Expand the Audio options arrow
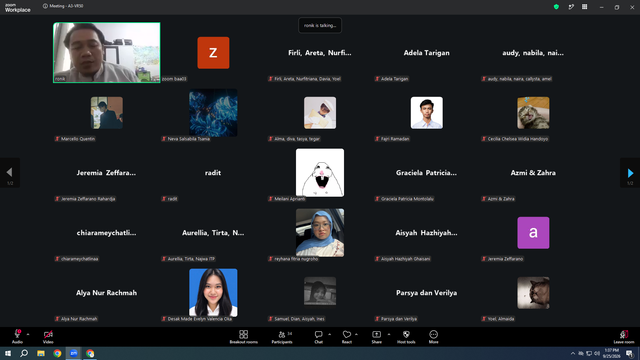Screen dimensions: 640x360 28,334
